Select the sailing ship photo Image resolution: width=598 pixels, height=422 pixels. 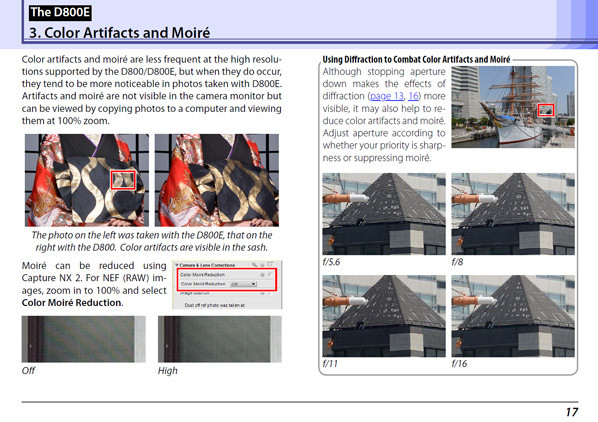513,107
